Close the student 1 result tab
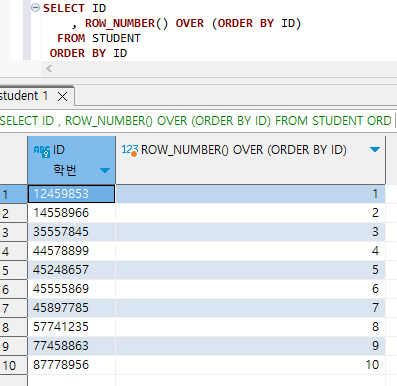397x386 pixels. tap(62, 97)
